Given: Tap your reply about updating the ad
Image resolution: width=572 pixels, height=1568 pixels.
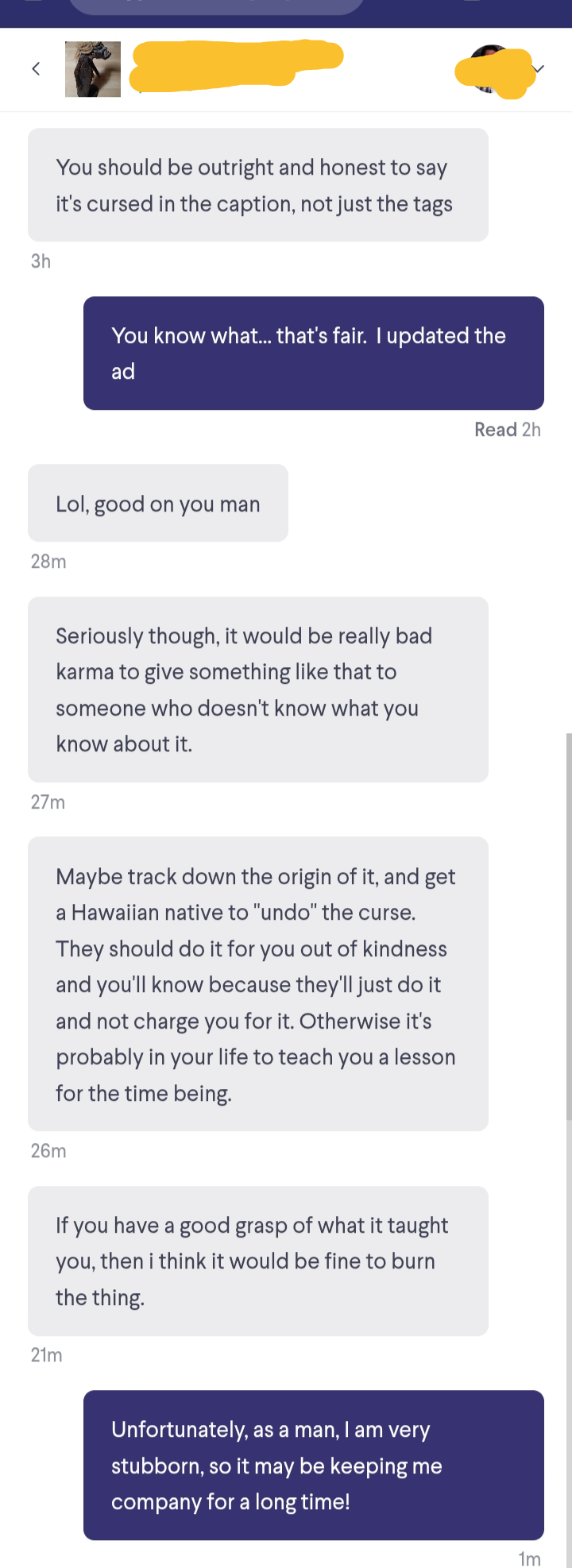Looking at the screenshot, I should coord(313,353).
